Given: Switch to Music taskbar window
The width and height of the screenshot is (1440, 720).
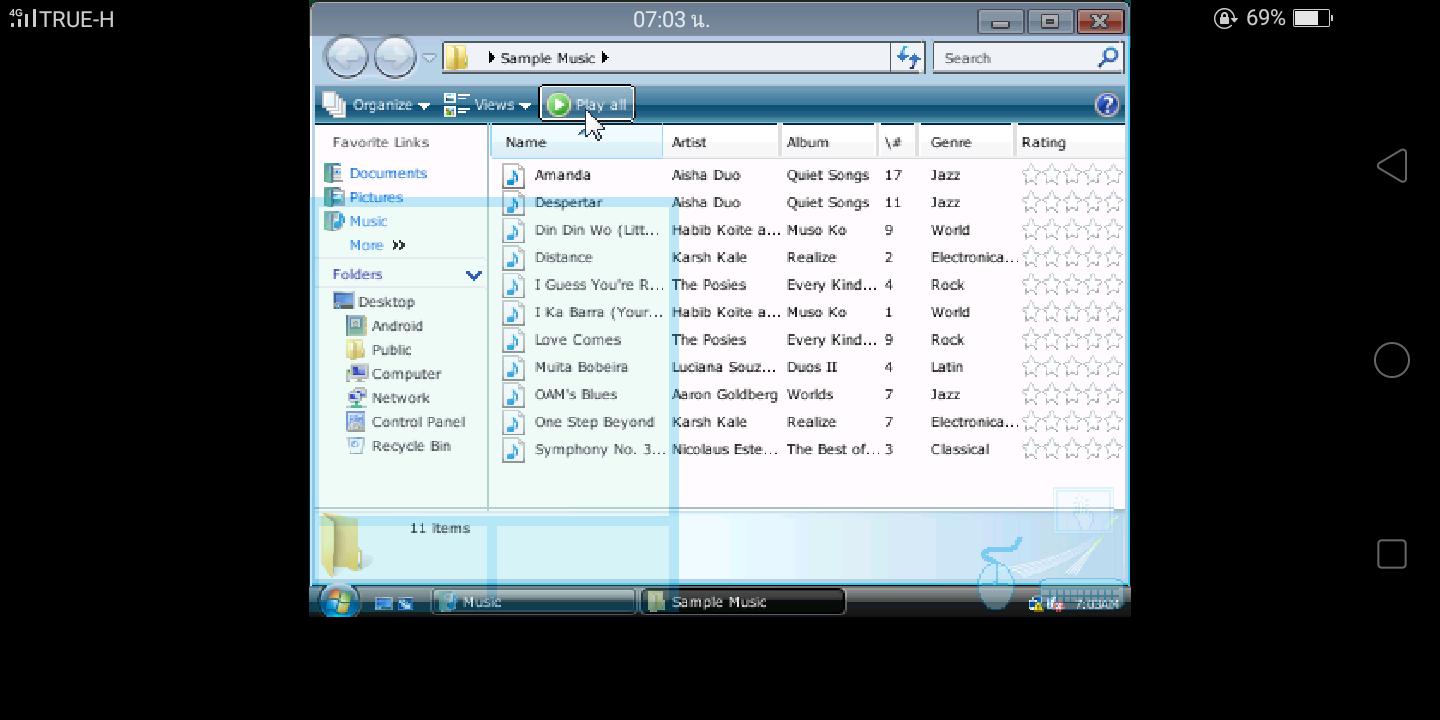Looking at the screenshot, I should [533, 601].
